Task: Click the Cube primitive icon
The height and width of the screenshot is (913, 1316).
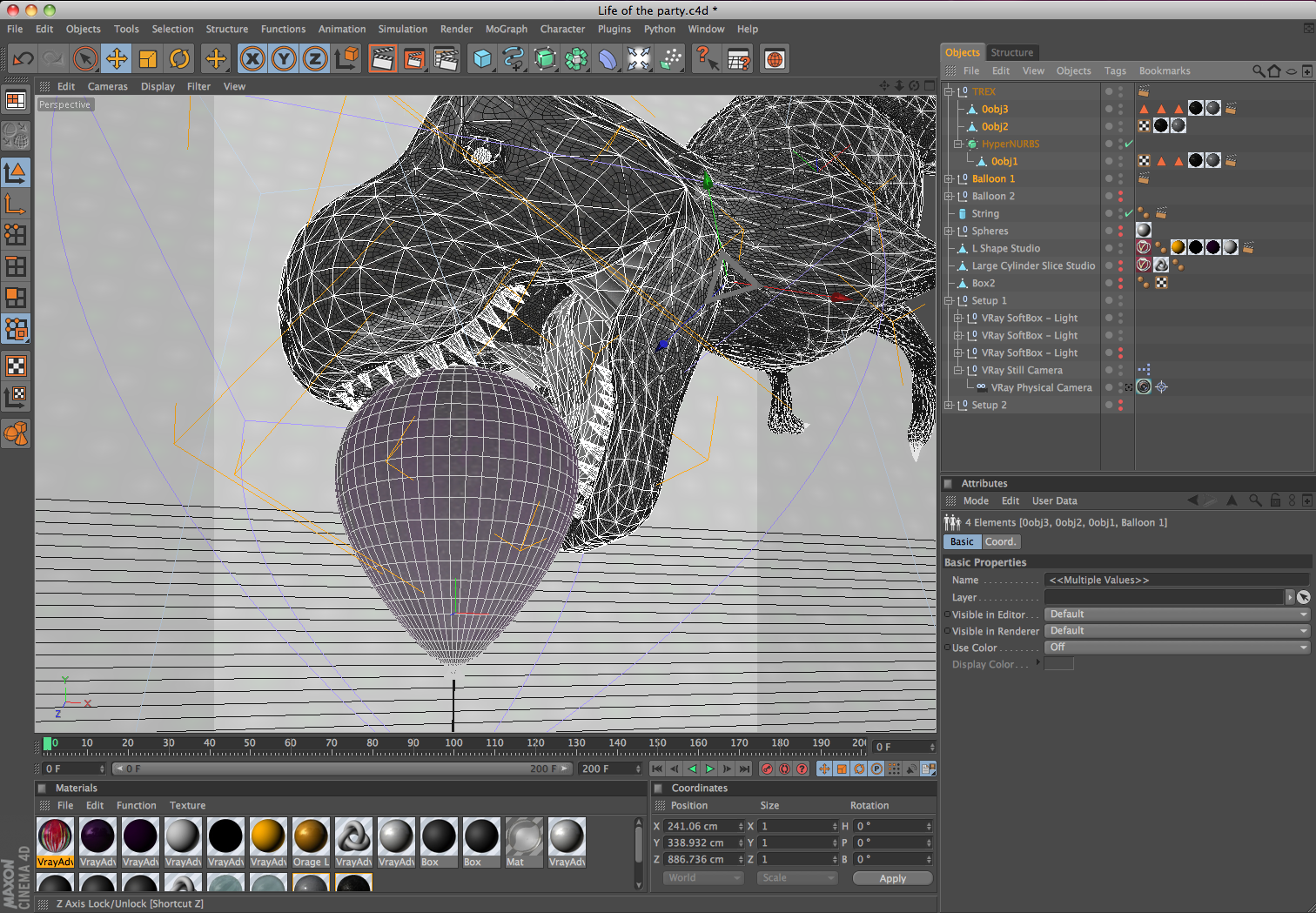Action: click(x=482, y=58)
